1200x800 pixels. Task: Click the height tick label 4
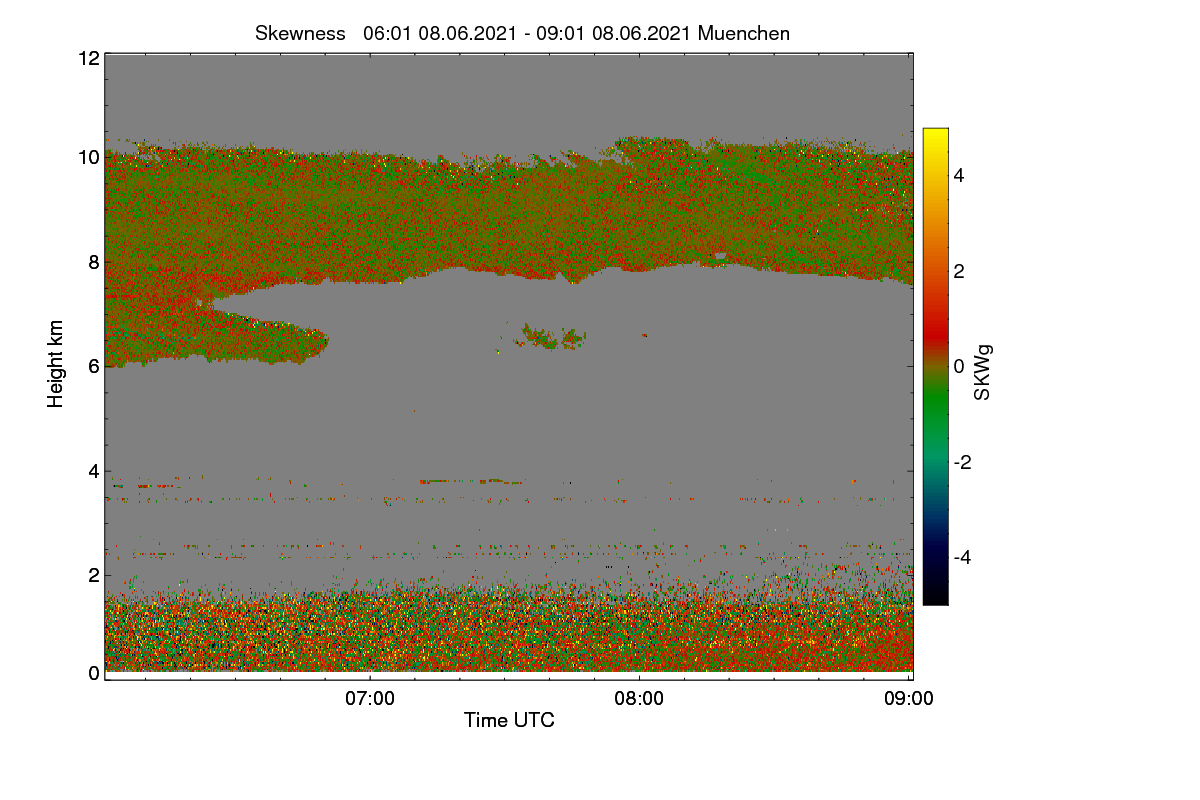coord(94,470)
